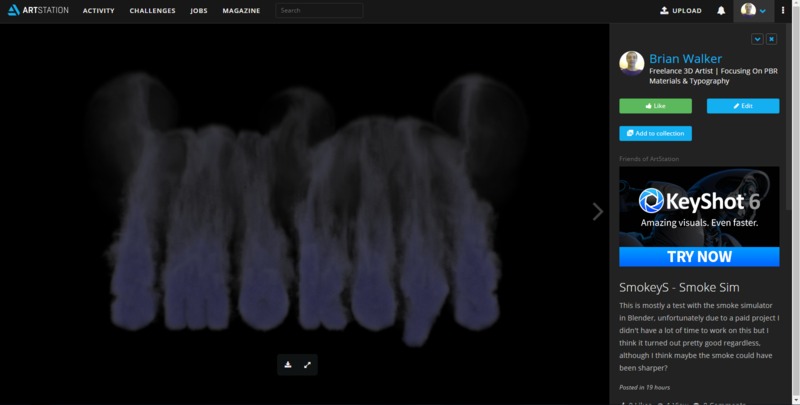Open the notifications bell

pyautogui.click(x=721, y=11)
